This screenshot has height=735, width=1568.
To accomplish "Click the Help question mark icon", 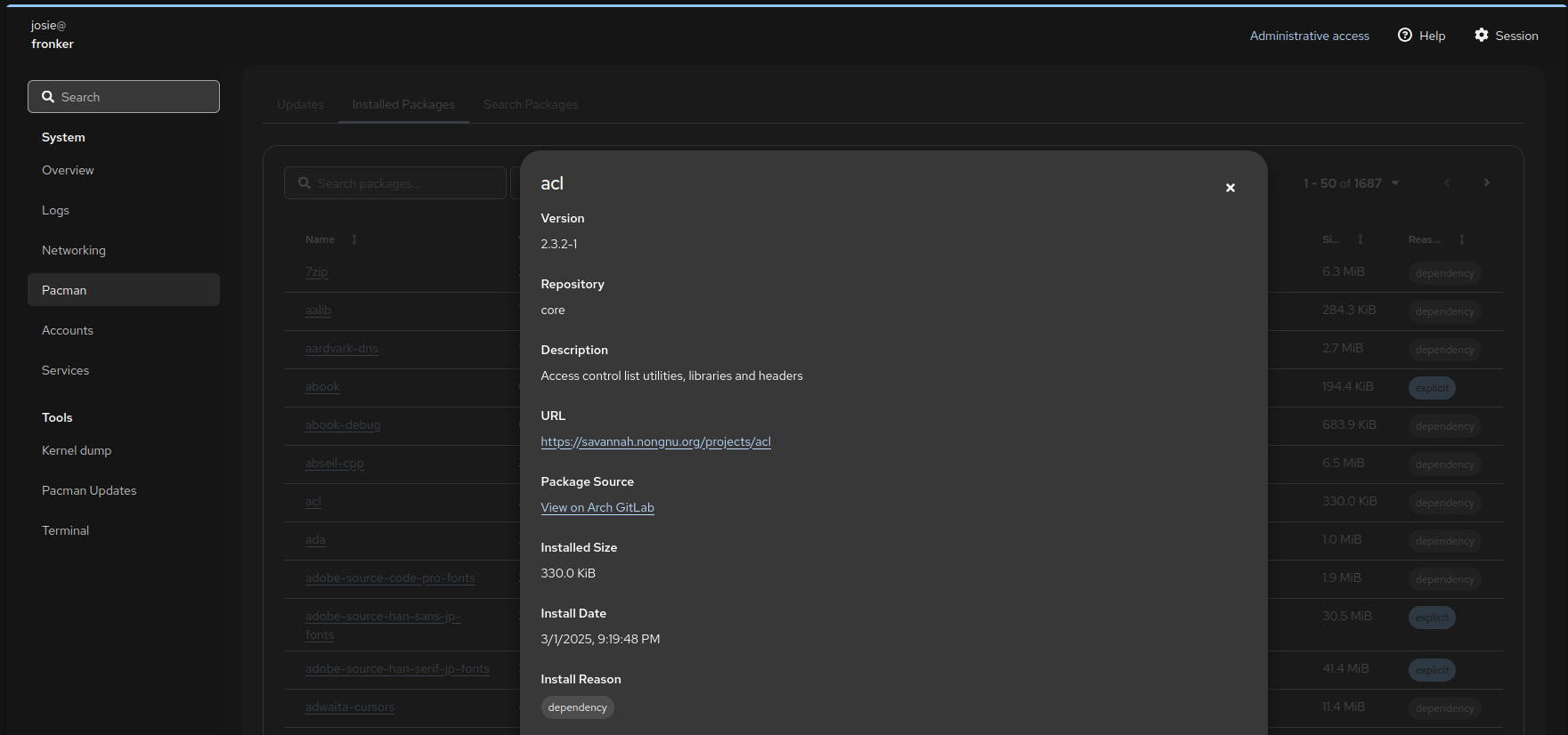I will [1405, 36].
